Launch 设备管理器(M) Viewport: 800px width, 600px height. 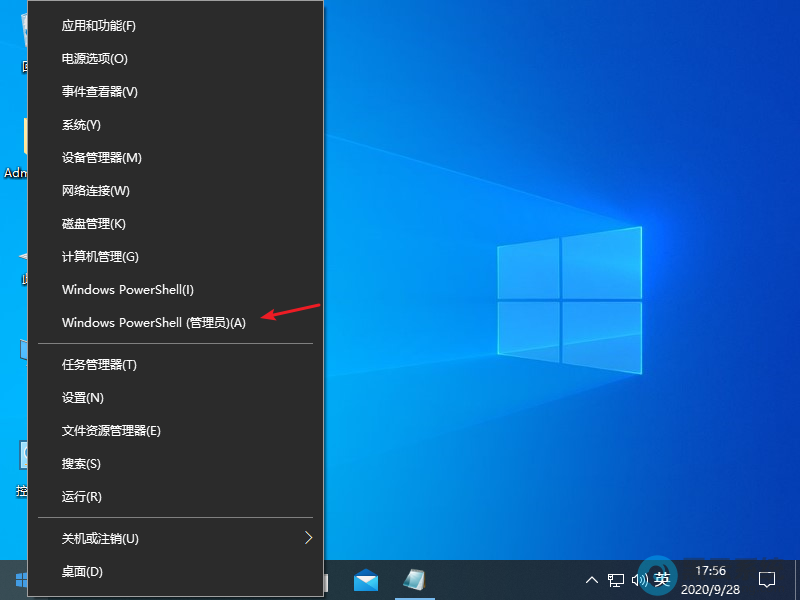tap(101, 158)
